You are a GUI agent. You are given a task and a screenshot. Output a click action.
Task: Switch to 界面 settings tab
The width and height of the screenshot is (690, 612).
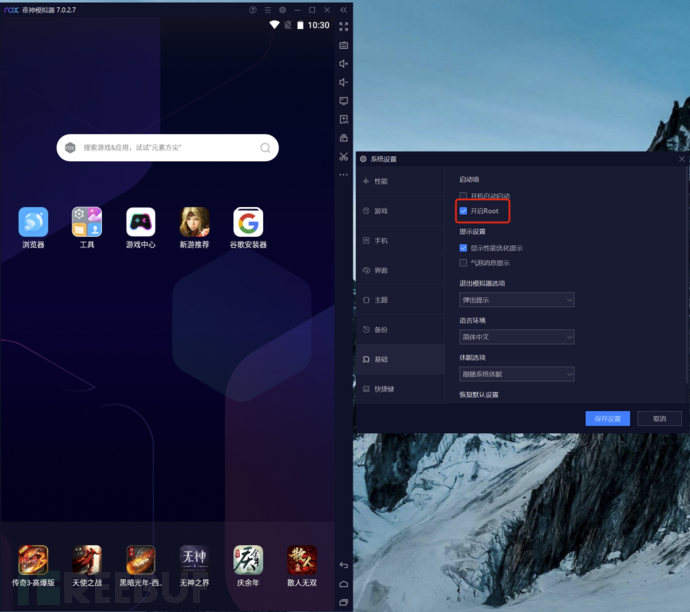[400, 271]
